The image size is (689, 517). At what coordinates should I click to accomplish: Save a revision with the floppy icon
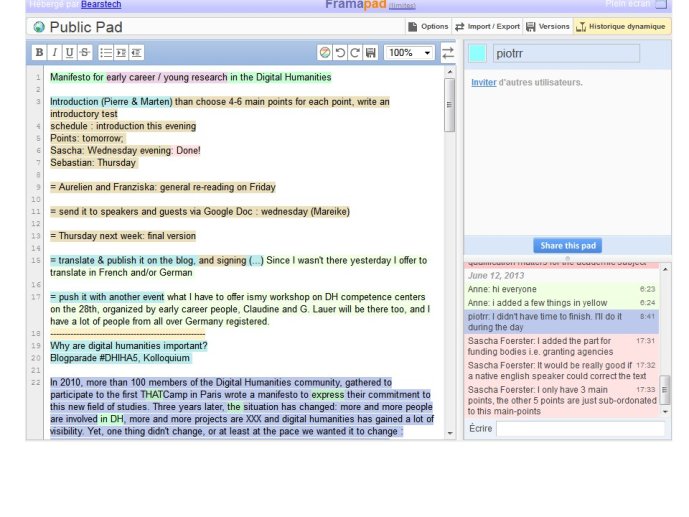[370, 53]
